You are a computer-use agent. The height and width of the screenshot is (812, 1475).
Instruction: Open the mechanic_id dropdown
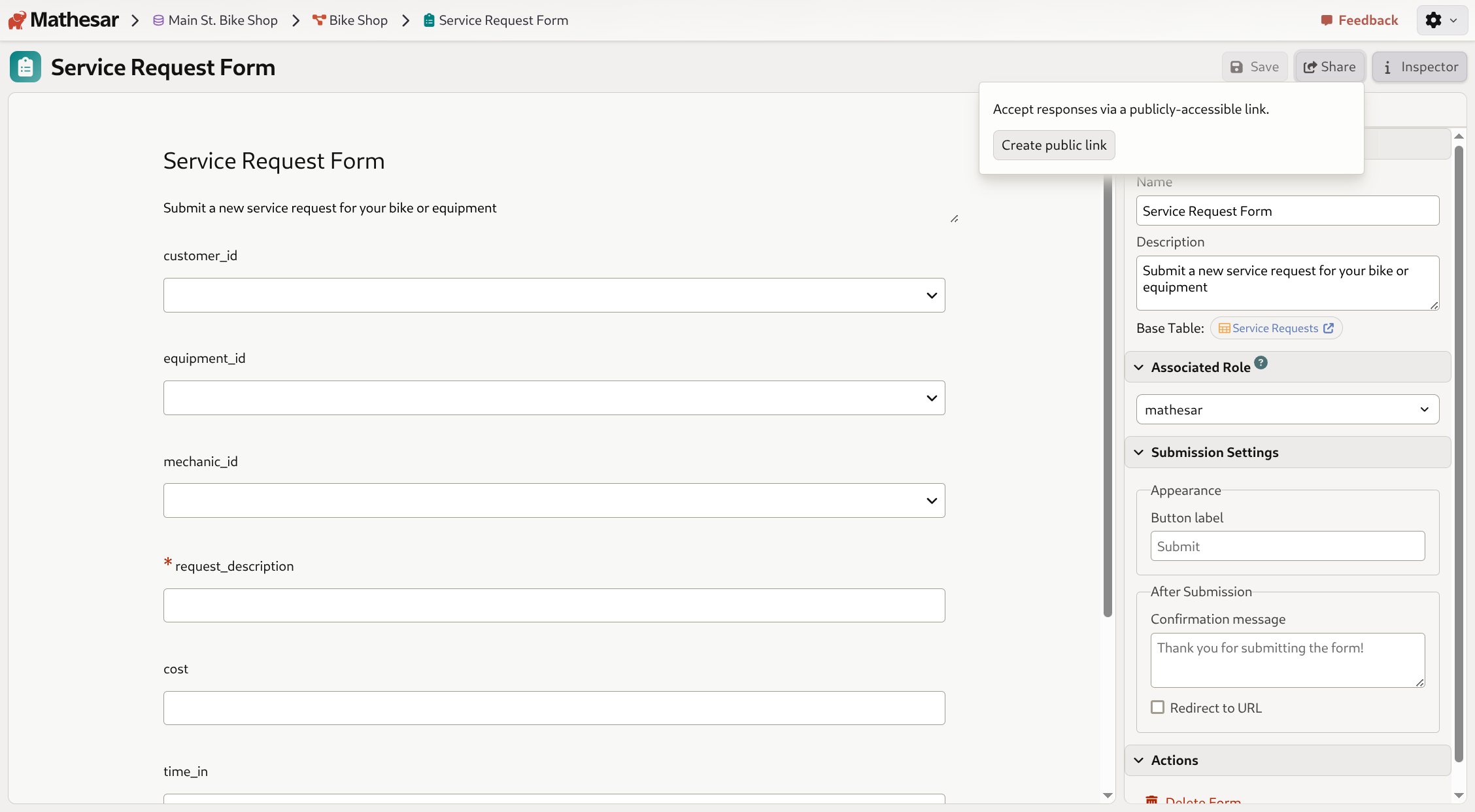(x=554, y=501)
